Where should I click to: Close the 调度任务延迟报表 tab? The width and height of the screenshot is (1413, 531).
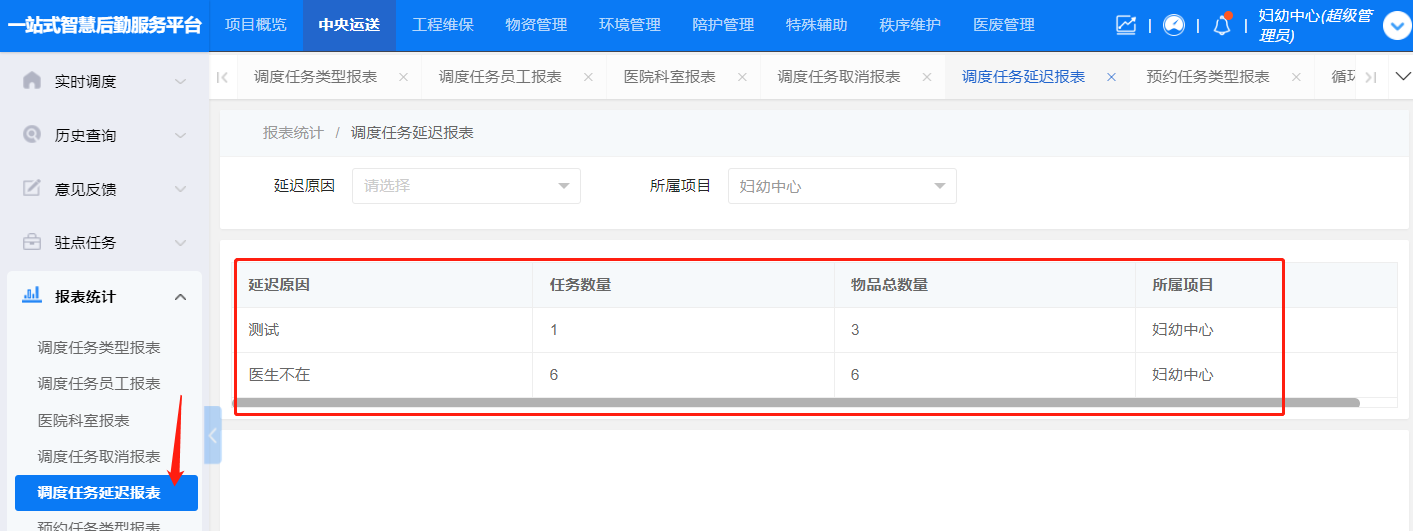[x=1111, y=77]
